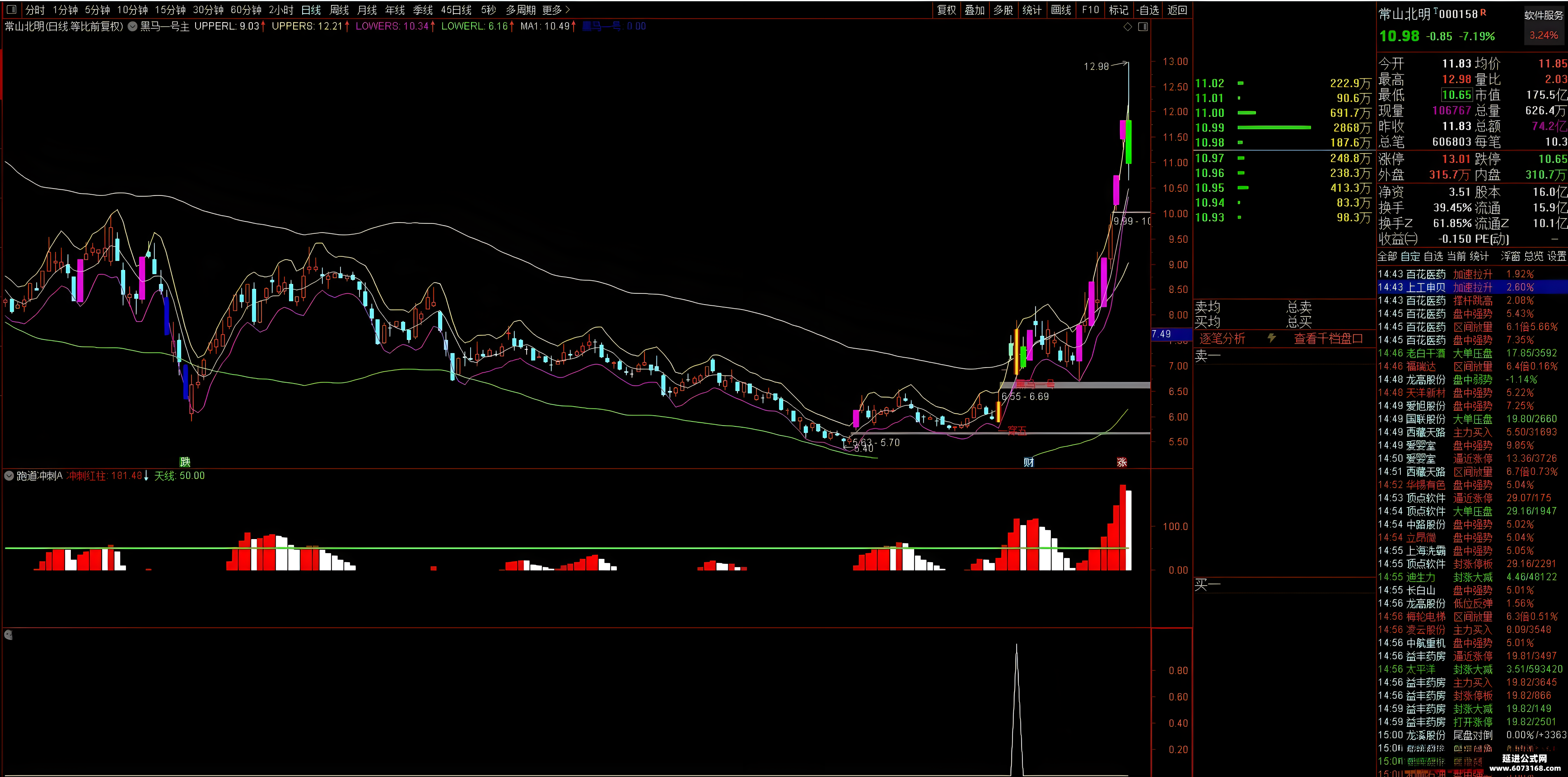Screen dimensions: 1568x777
Task: Switch chart to 60分钟 period
Action: tap(246, 10)
